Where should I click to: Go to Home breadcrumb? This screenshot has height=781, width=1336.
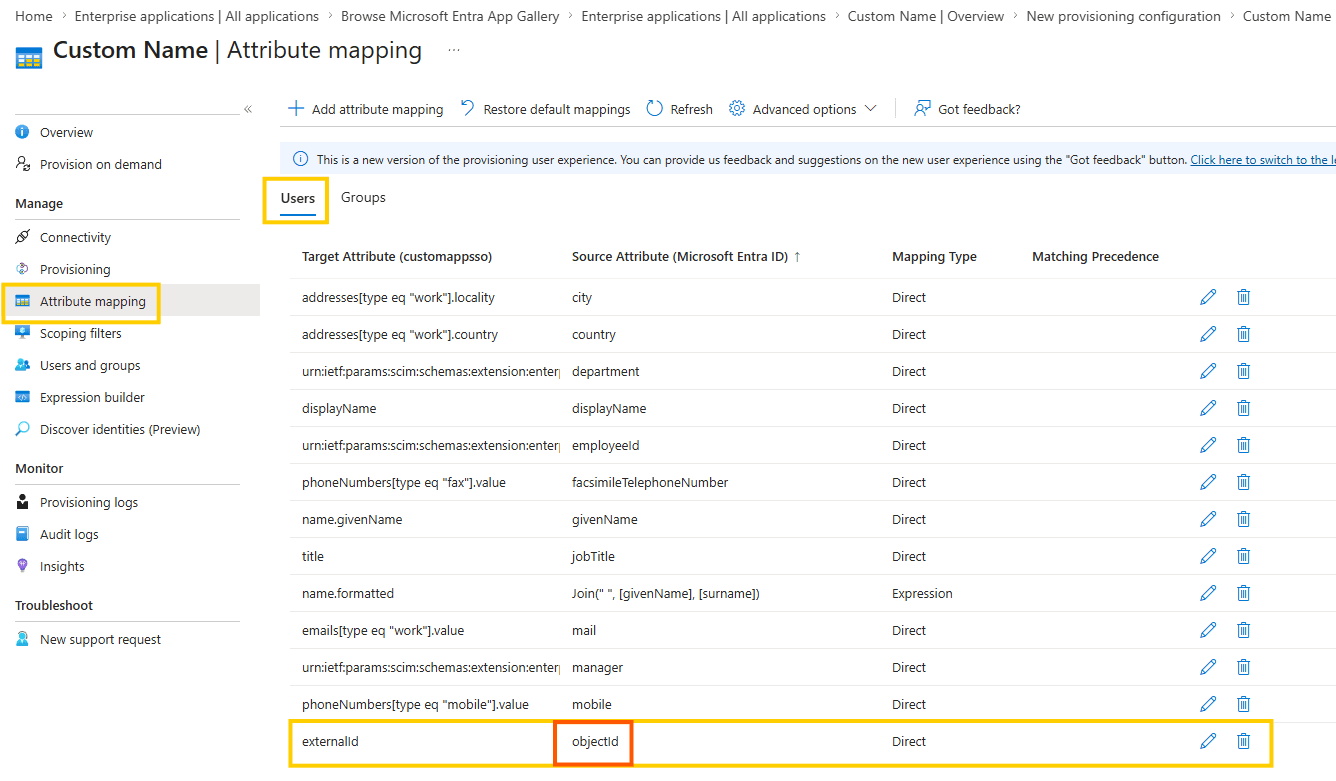click(x=34, y=16)
